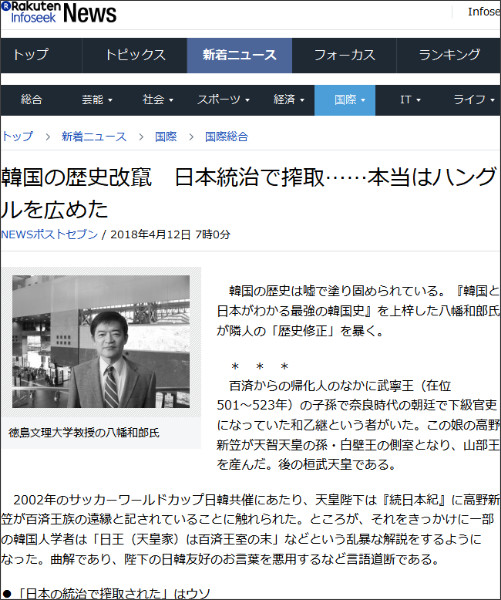The height and width of the screenshot is (600, 501).
Task: Click the Rakuten Infoseek News logo
Action: point(59,13)
